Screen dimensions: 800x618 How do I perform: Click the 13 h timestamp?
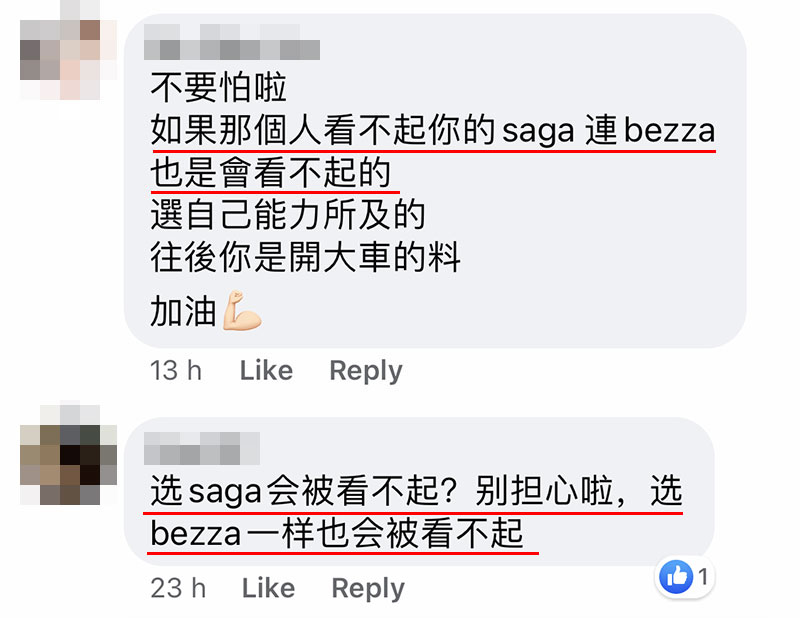coord(176,370)
